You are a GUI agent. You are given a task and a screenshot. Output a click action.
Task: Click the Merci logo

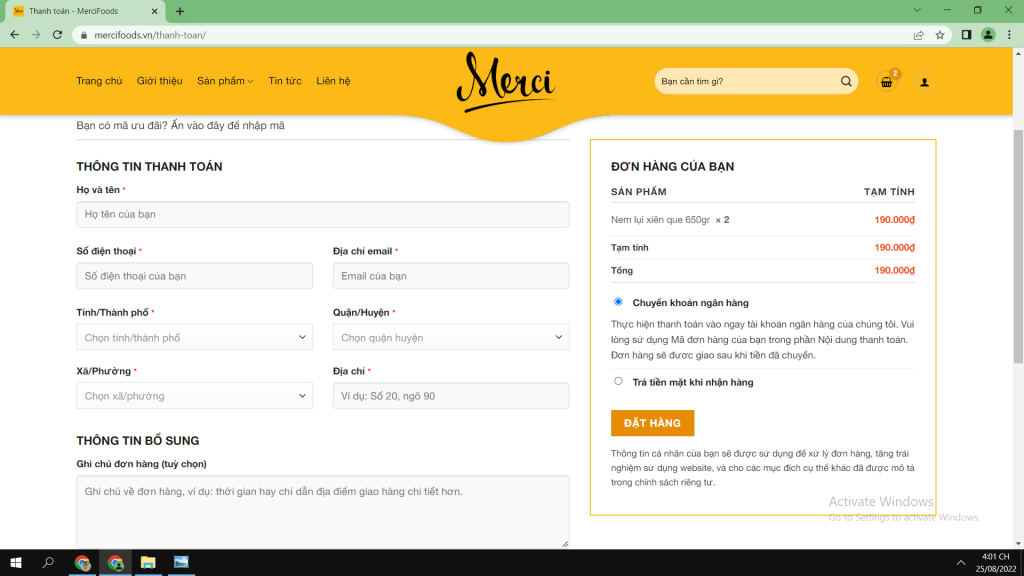click(506, 82)
